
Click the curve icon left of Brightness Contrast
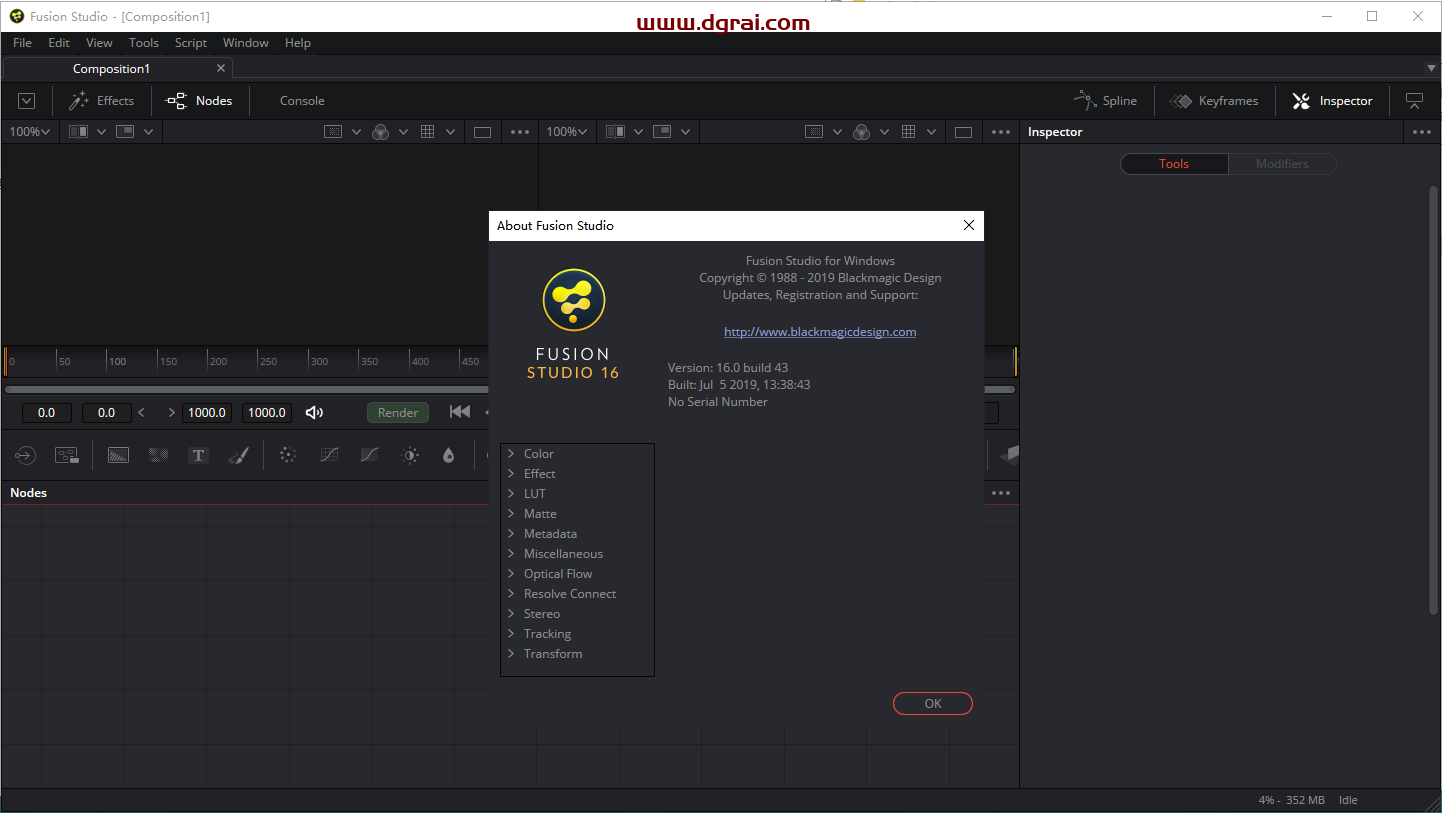point(369,455)
